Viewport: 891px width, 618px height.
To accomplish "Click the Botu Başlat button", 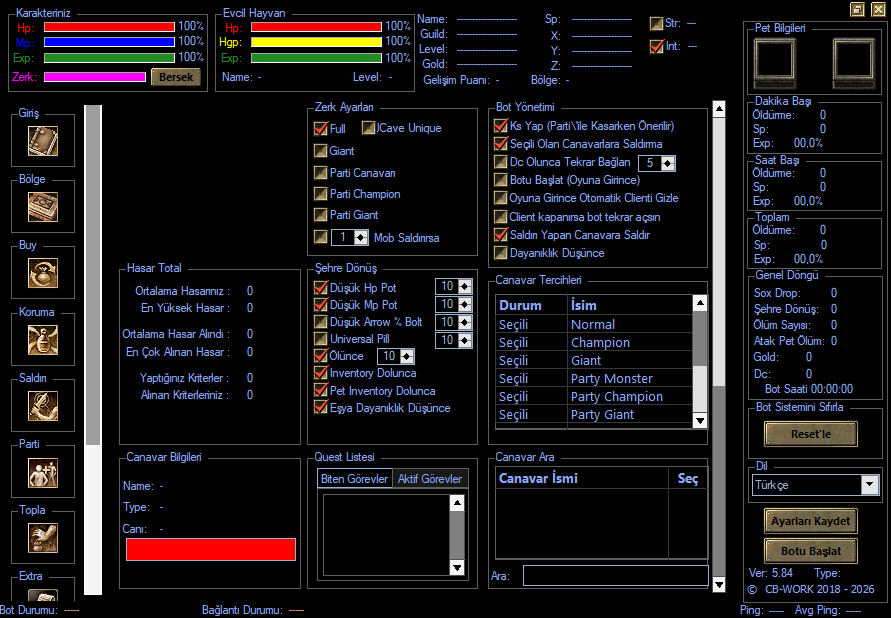I will coord(810,551).
